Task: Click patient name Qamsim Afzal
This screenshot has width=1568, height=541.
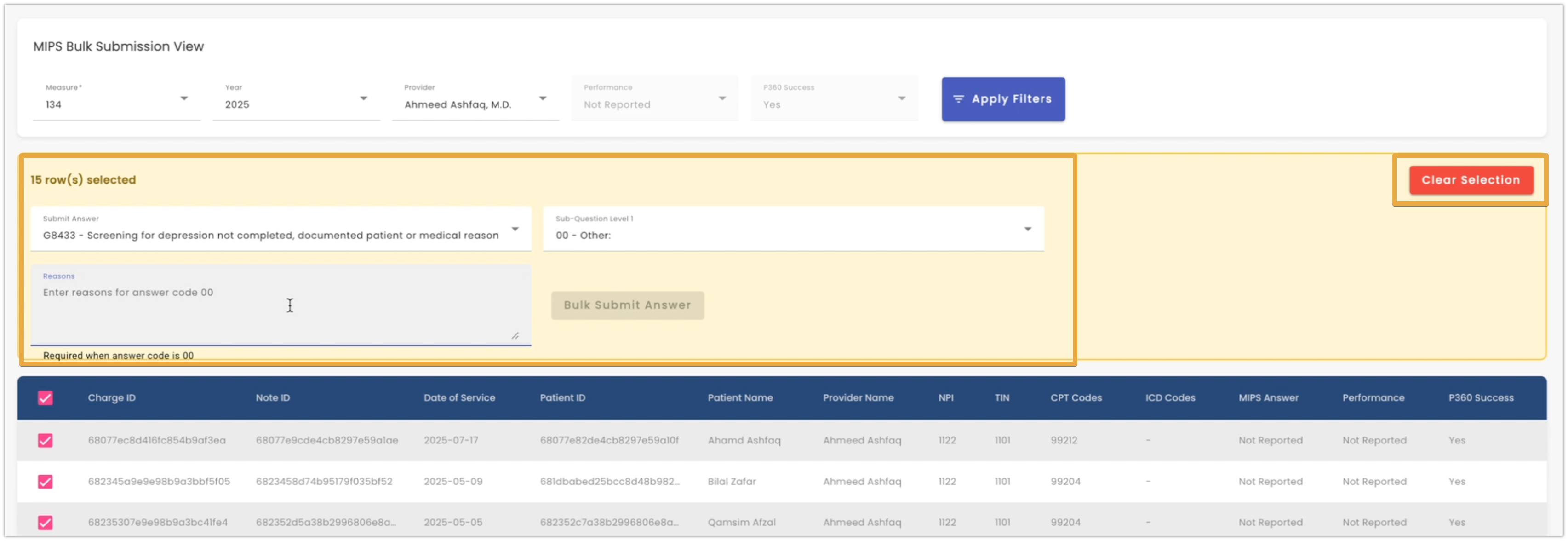Action: click(741, 523)
